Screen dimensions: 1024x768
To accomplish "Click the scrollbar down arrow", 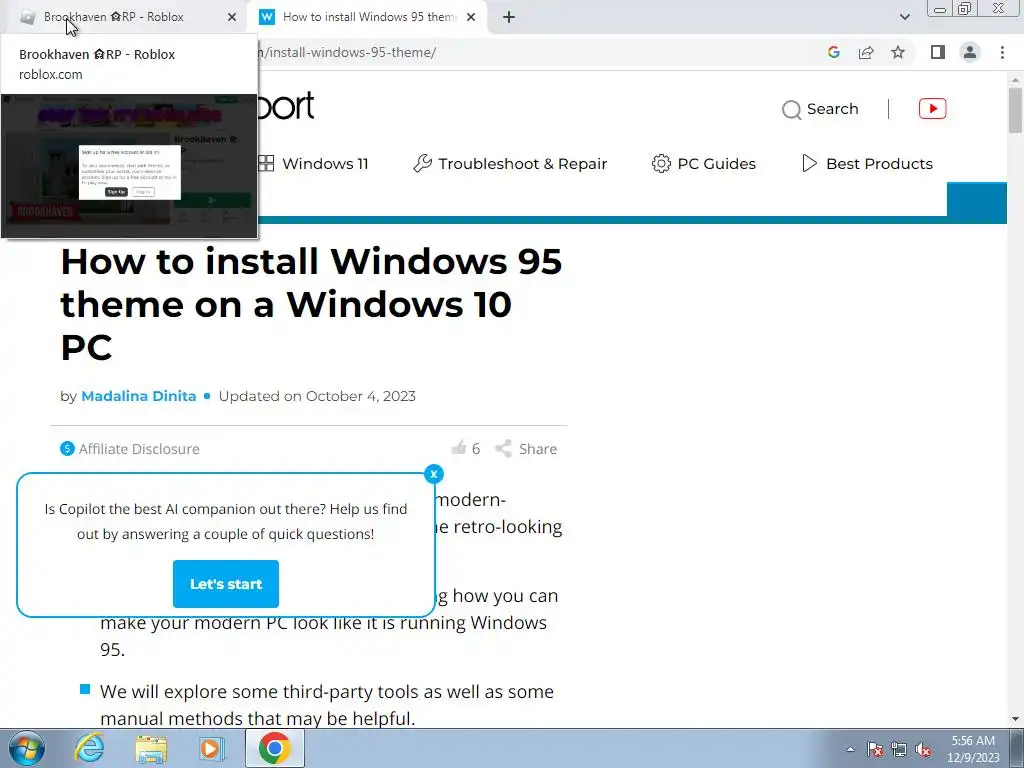I will [x=1015, y=719].
